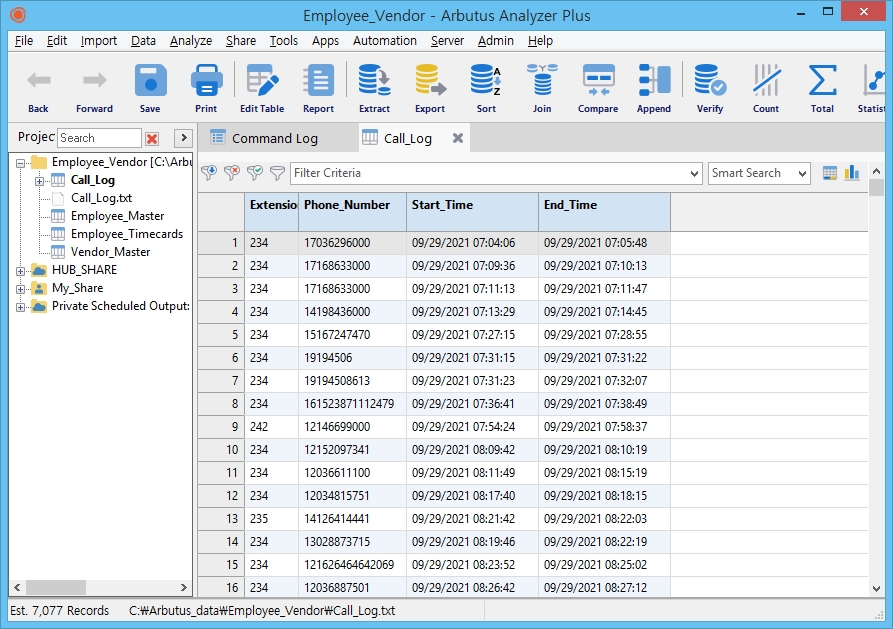Select the Sort tool

point(486,88)
